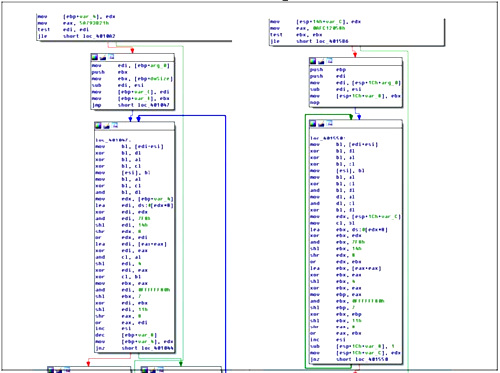500x373 pixels.
Task: Click the 'mov ebx, eax' instruction
Action: (121, 283)
